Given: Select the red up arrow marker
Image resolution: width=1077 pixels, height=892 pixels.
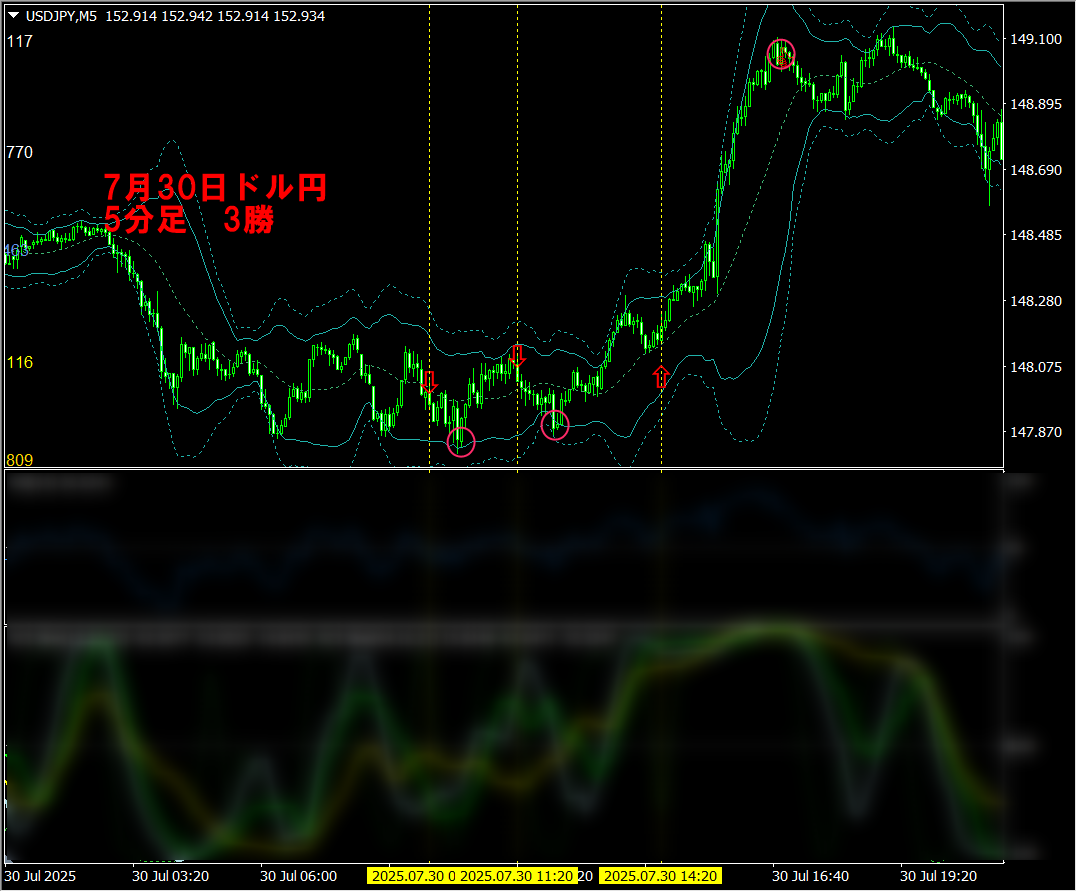Looking at the screenshot, I should coord(660,377).
